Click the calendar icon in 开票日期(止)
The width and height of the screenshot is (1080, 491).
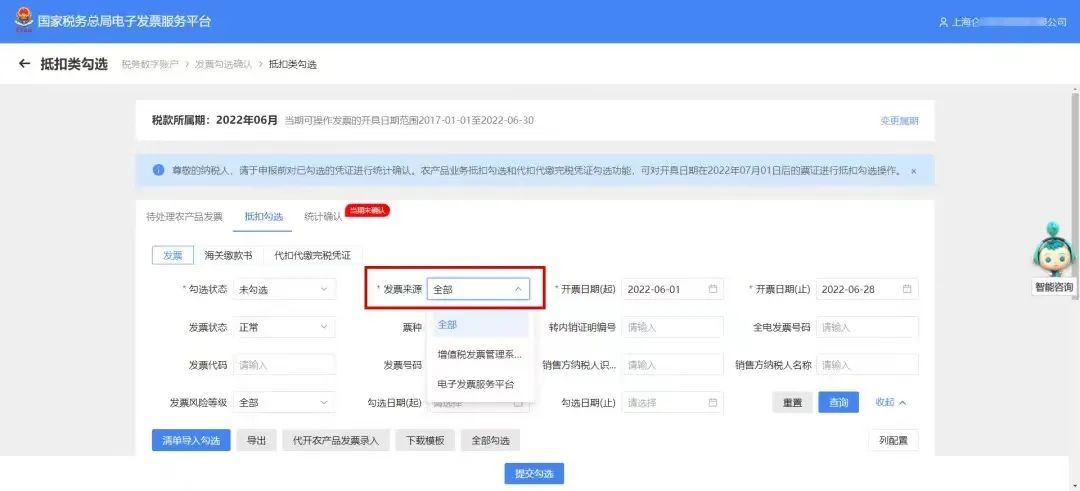(x=907, y=289)
